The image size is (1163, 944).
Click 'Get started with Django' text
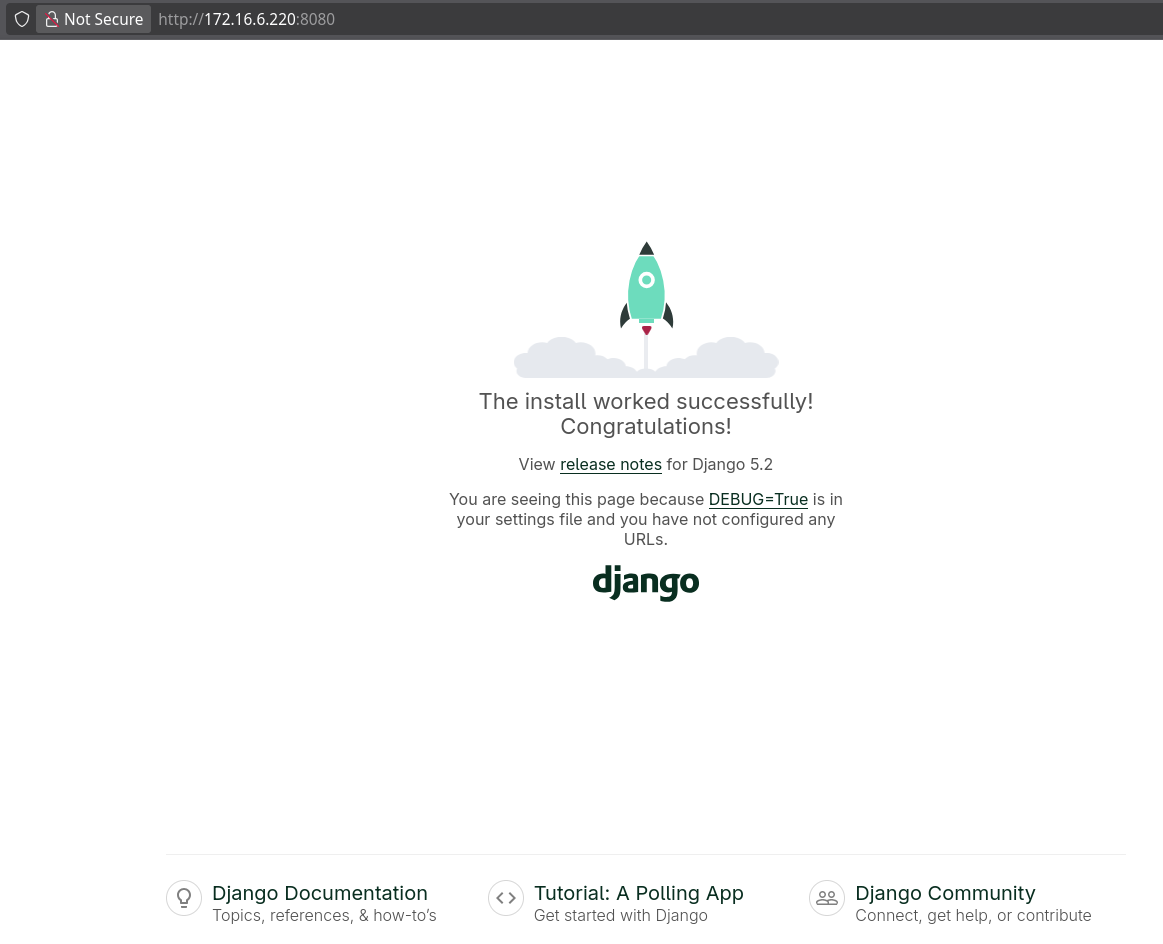(620, 915)
